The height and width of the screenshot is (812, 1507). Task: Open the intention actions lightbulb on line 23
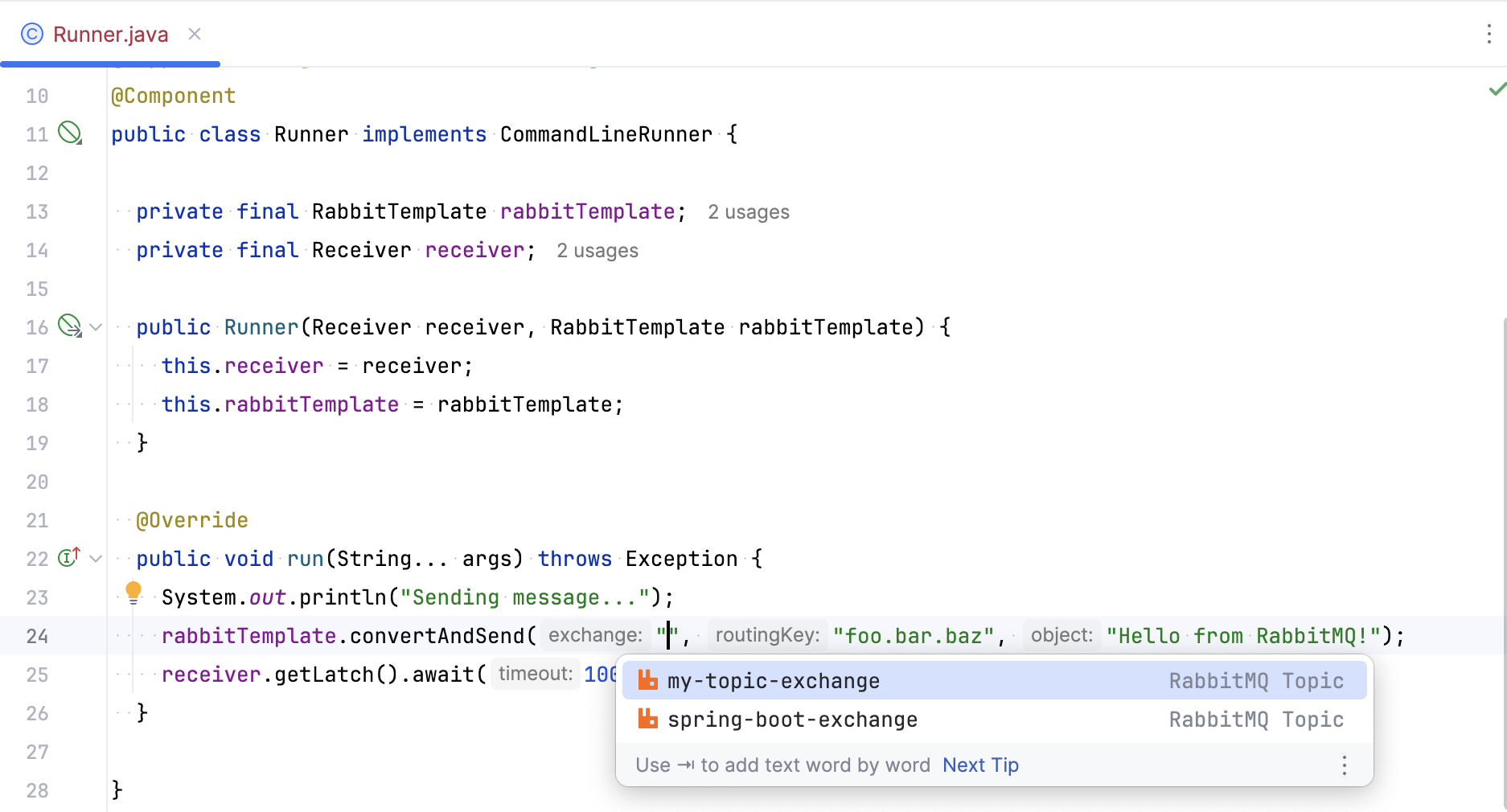point(133,592)
